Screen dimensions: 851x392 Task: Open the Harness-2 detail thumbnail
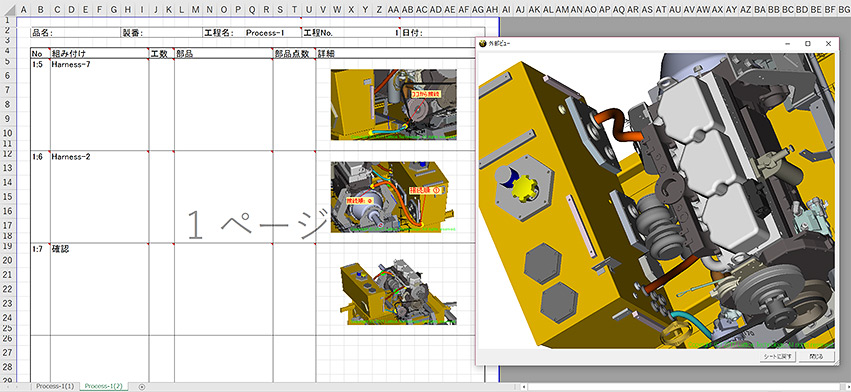click(x=393, y=197)
